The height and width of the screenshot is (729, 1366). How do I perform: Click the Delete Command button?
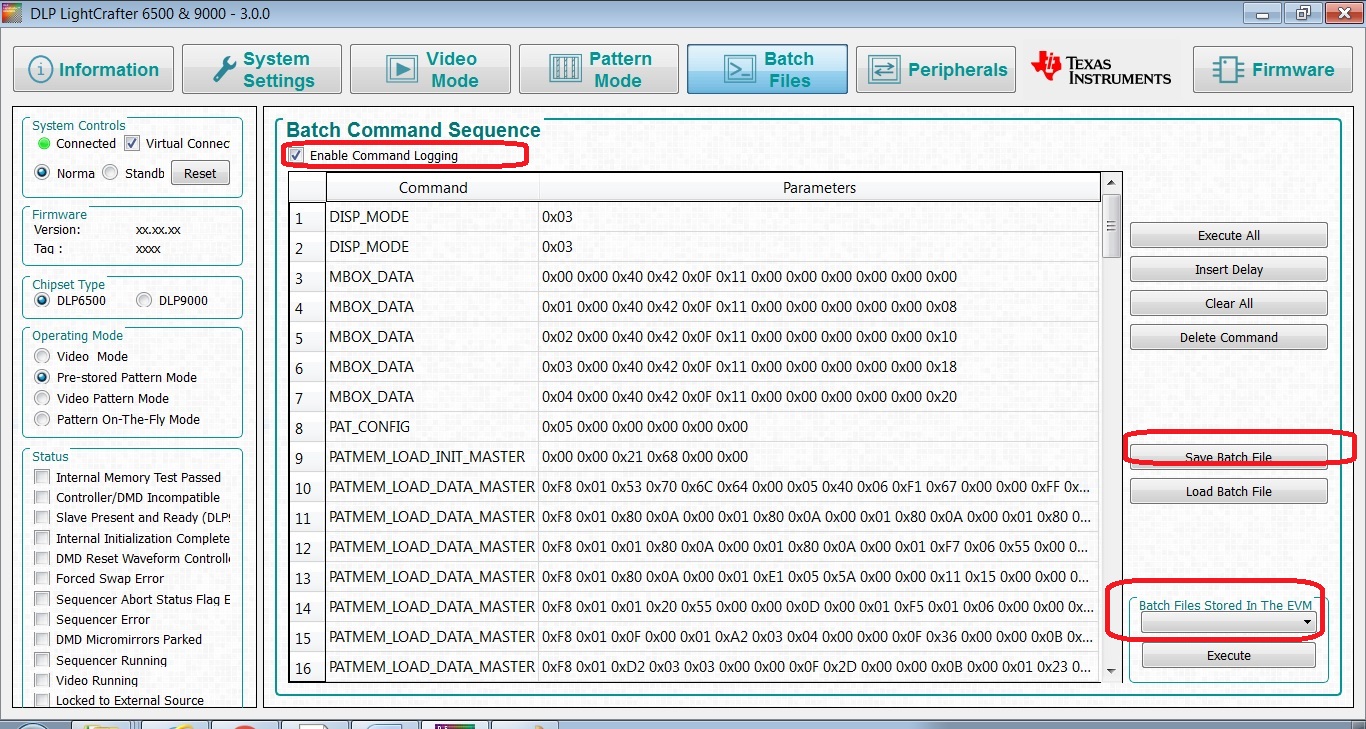click(x=1229, y=338)
